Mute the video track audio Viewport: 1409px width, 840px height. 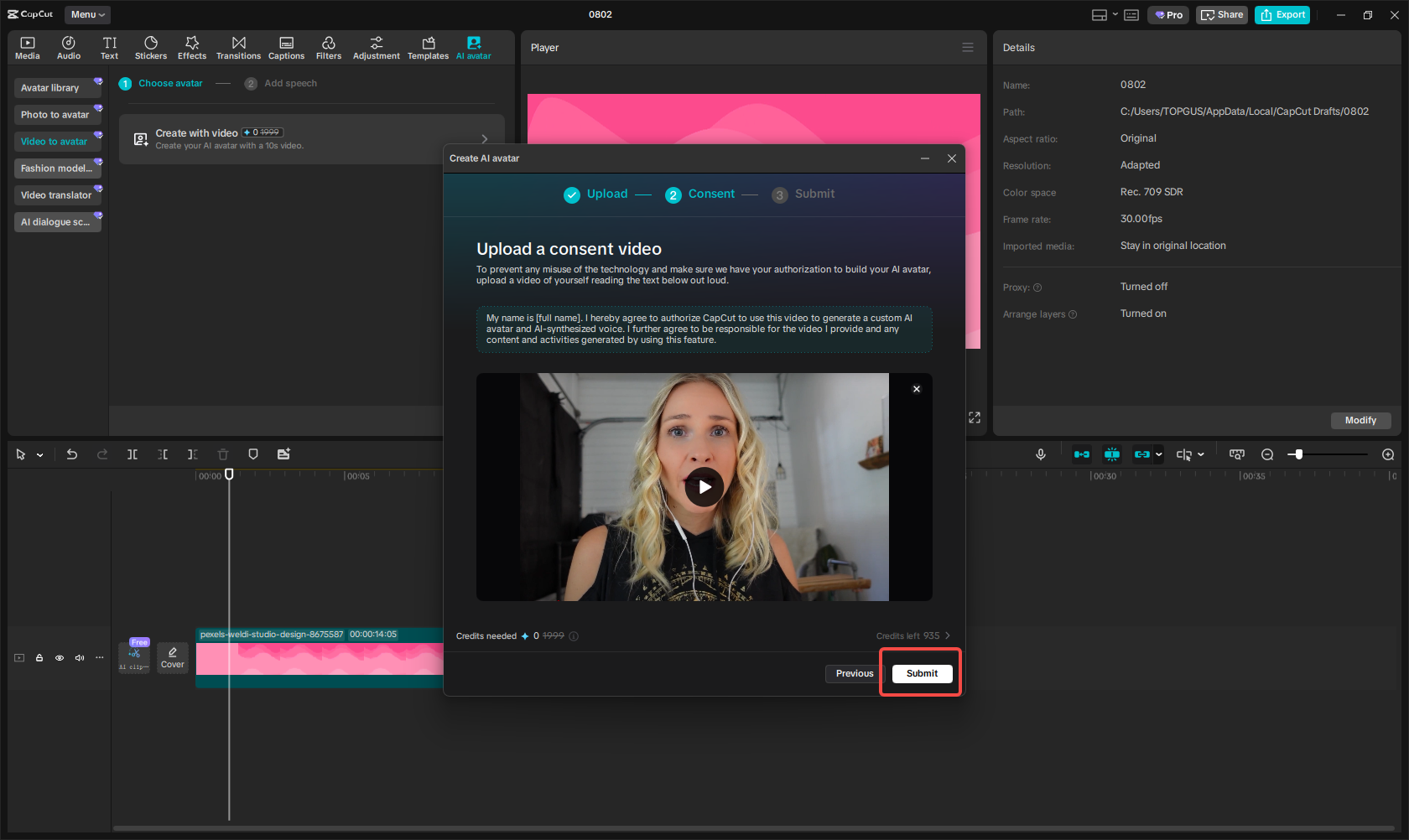point(79,658)
